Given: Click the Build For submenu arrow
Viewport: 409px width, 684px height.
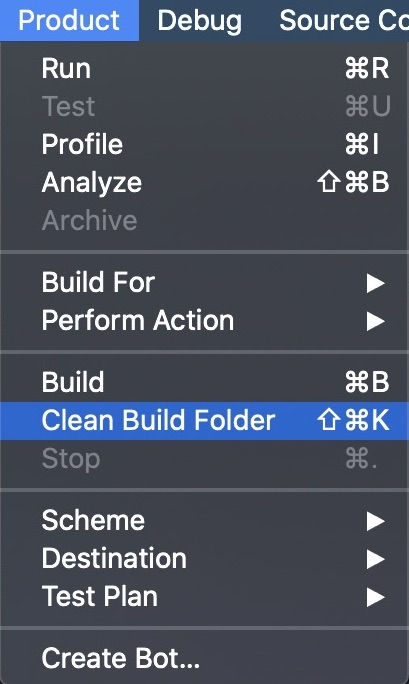Looking at the screenshot, I should tap(375, 284).
